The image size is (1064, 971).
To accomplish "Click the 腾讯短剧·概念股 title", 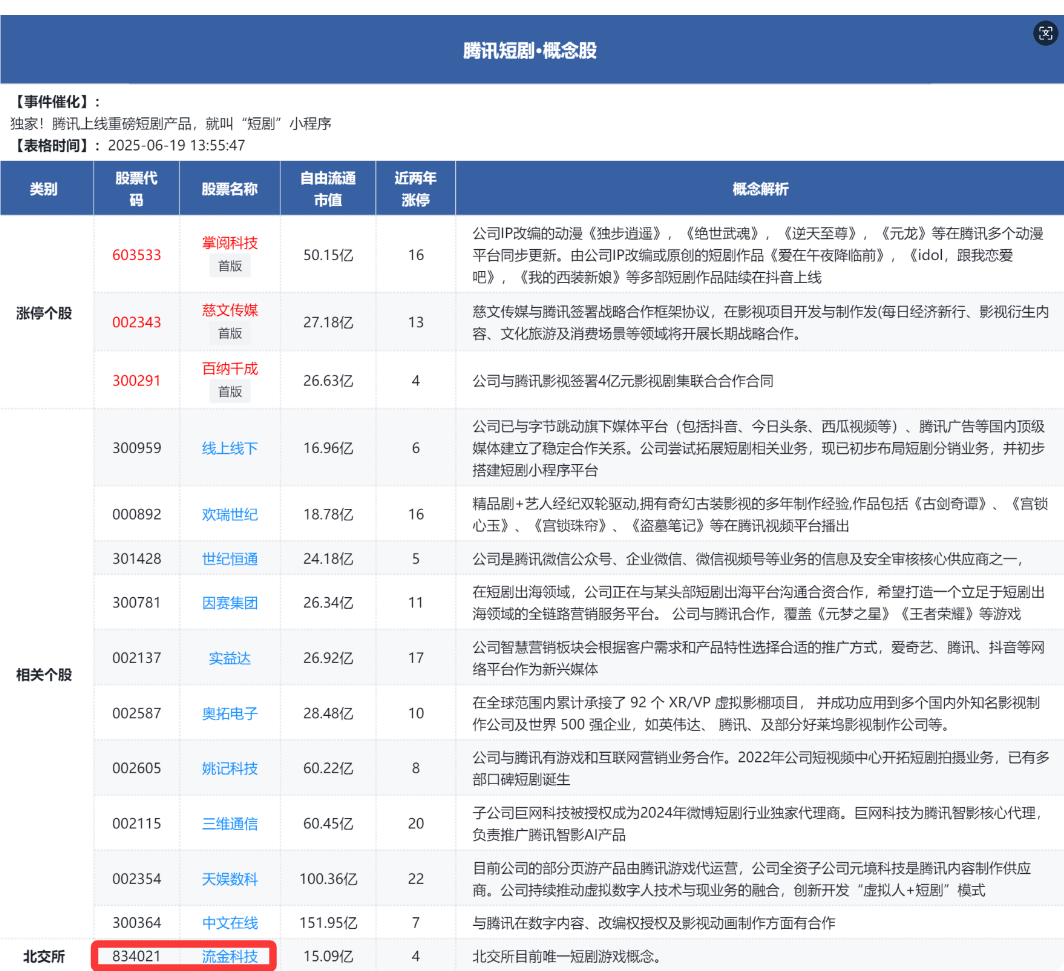I will coord(530,50).
